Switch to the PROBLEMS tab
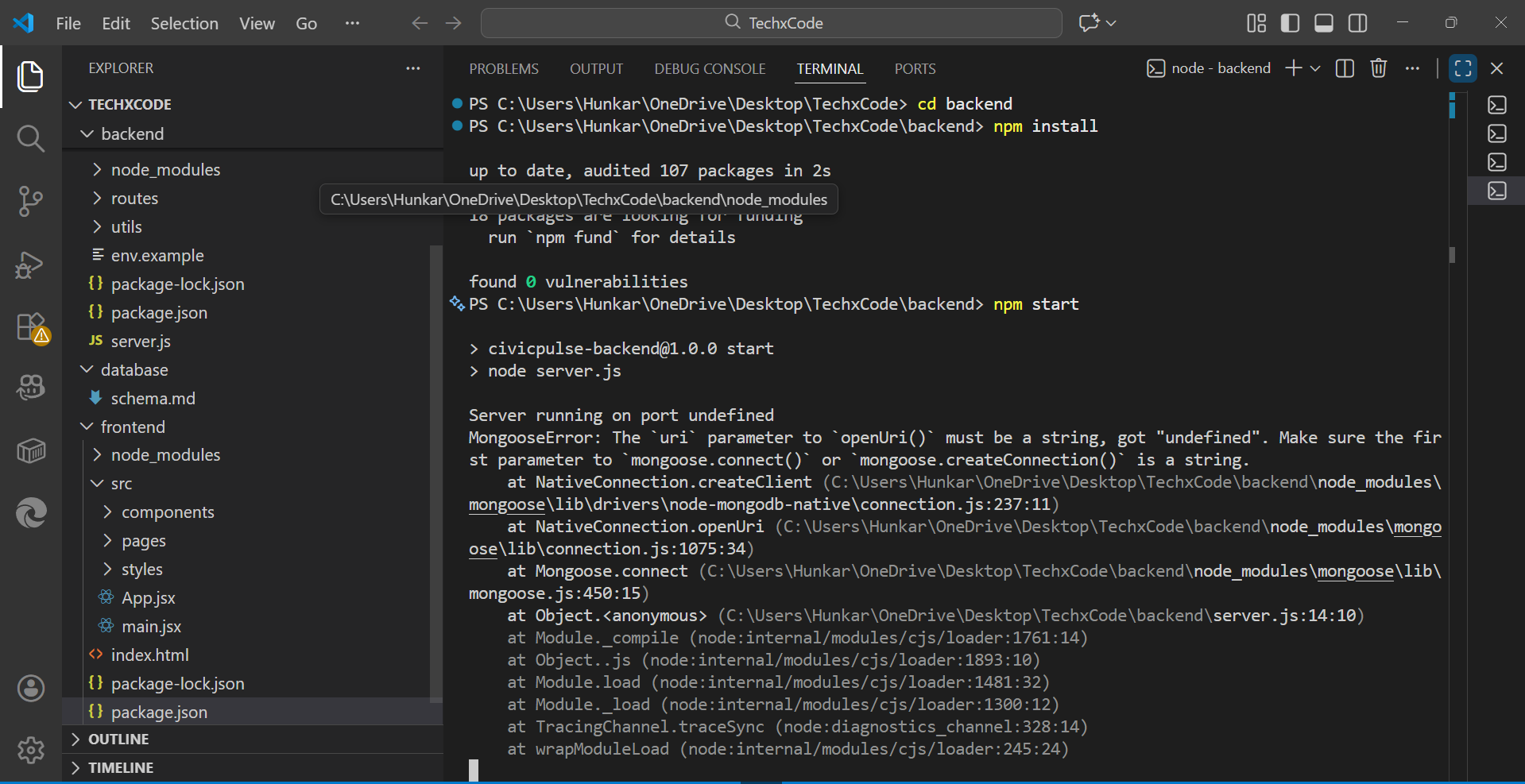Image resolution: width=1525 pixels, height=784 pixels. pos(504,69)
